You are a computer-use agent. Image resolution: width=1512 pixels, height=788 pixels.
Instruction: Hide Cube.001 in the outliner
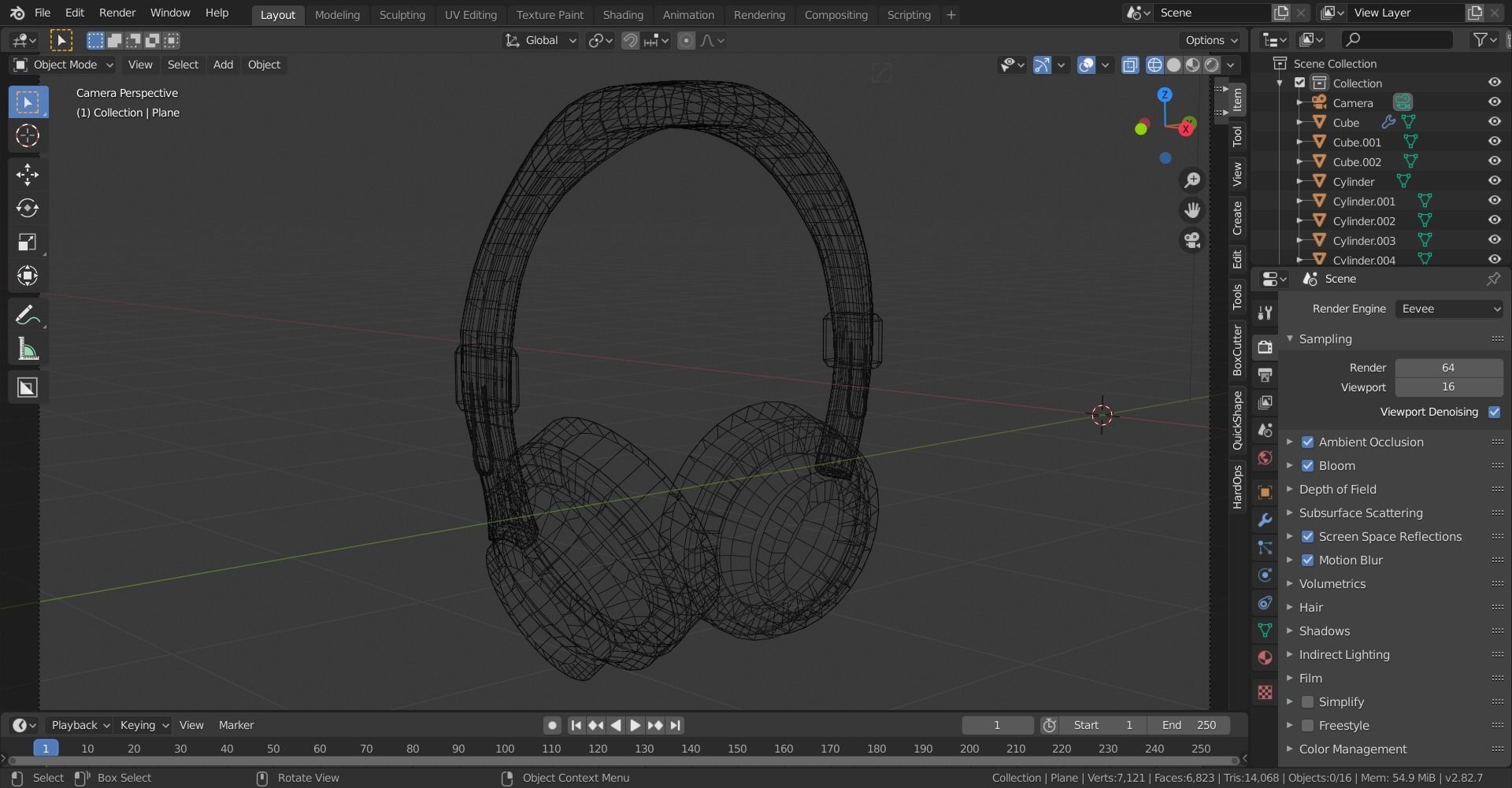click(1494, 142)
